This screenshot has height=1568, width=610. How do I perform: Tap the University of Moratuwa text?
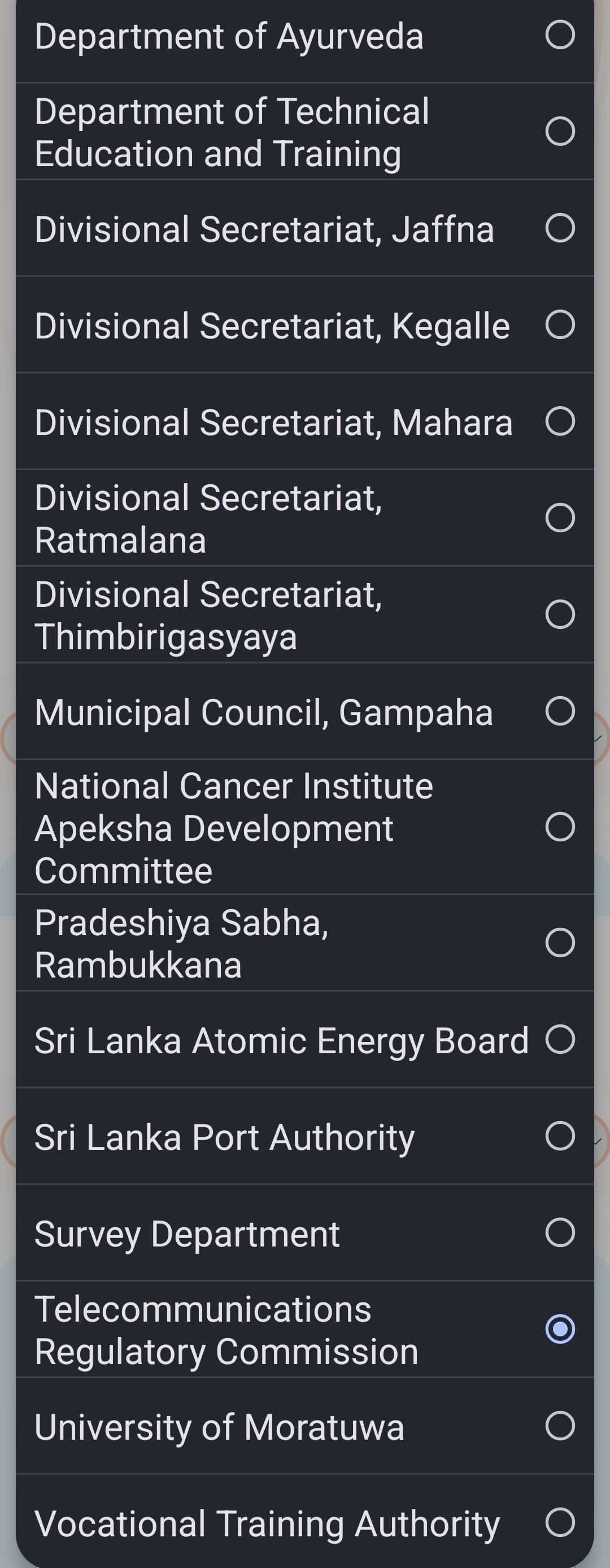coord(219,1427)
